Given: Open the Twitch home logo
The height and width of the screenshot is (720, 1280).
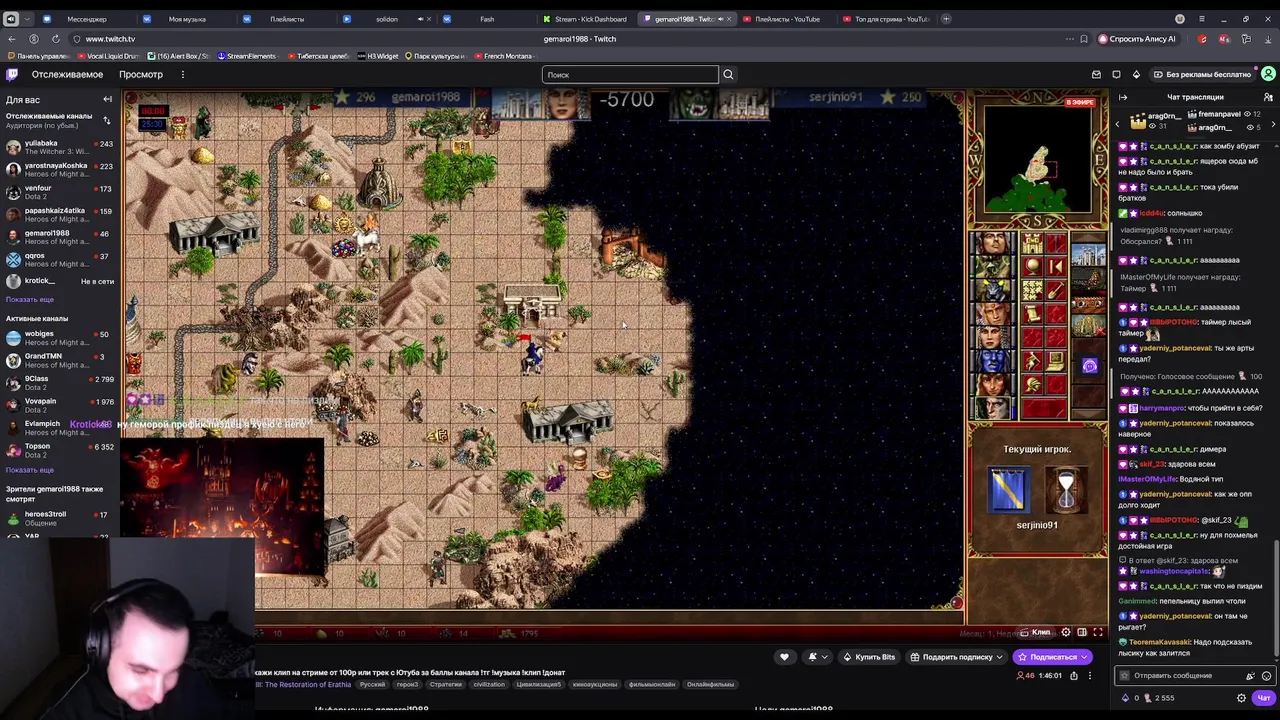Looking at the screenshot, I should [x=12, y=74].
